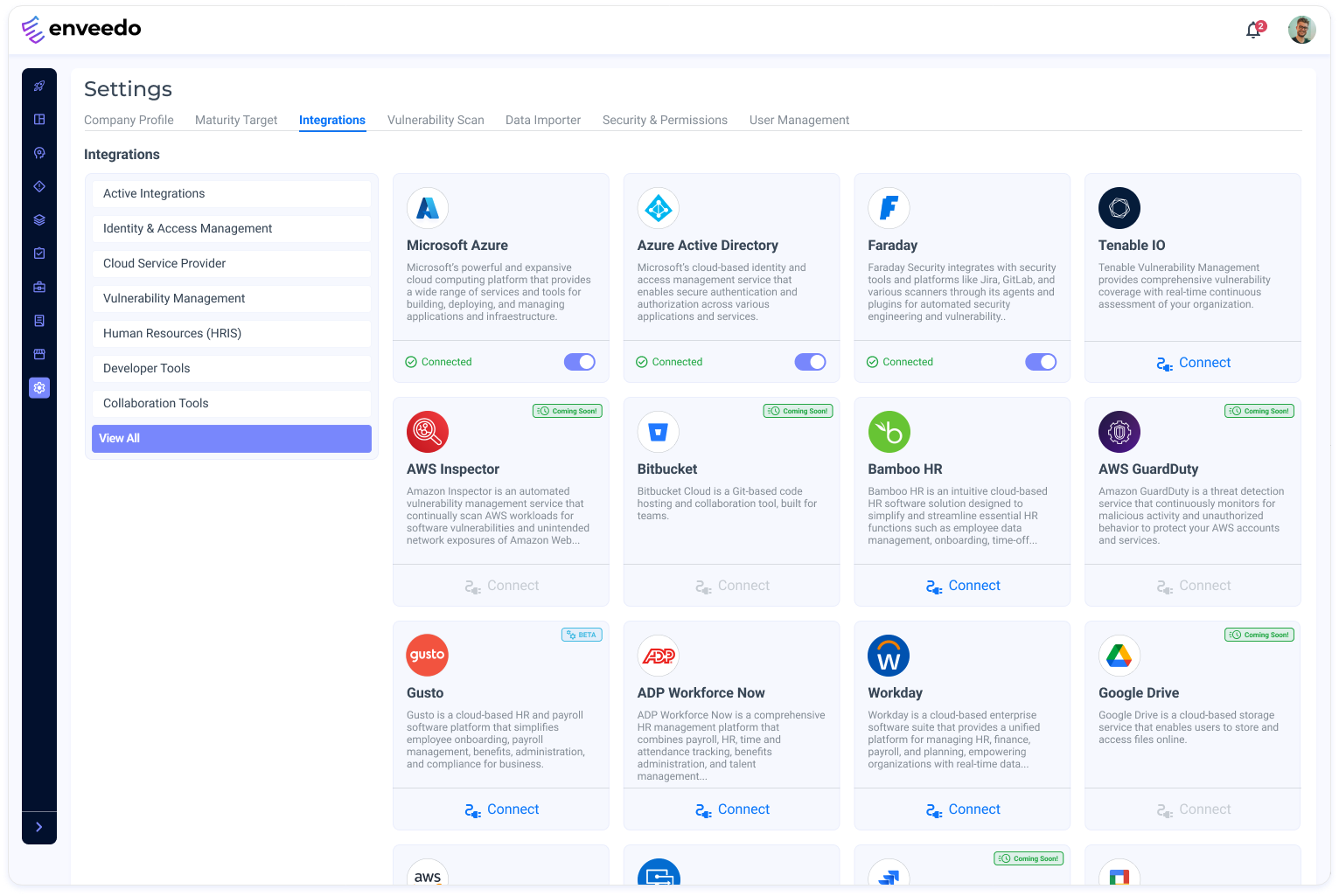Connect the Tenable IO integration

1193,363
